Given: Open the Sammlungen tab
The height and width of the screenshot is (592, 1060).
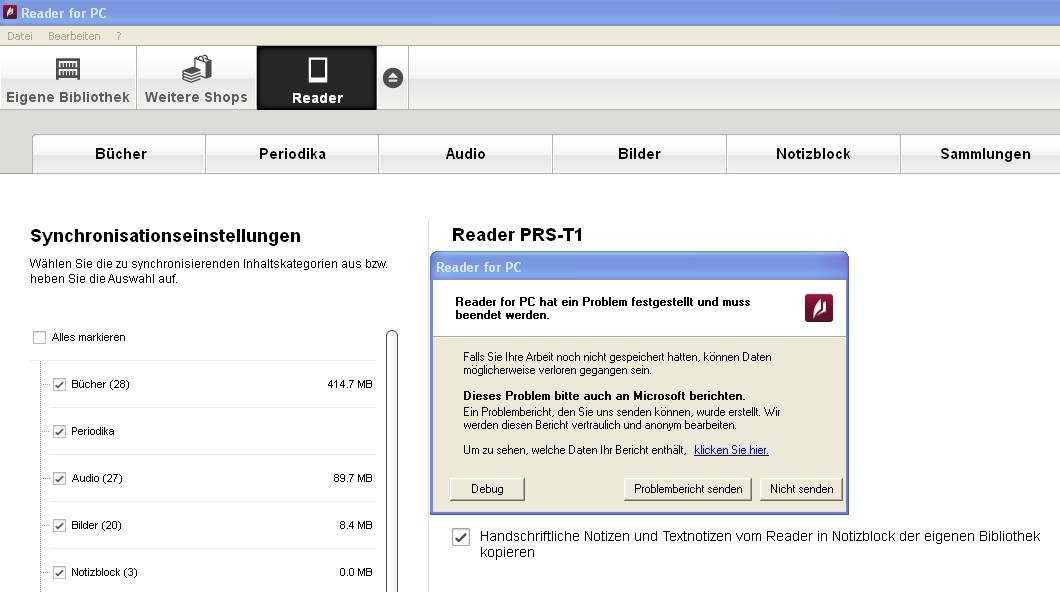Looking at the screenshot, I should pos(984,154).
